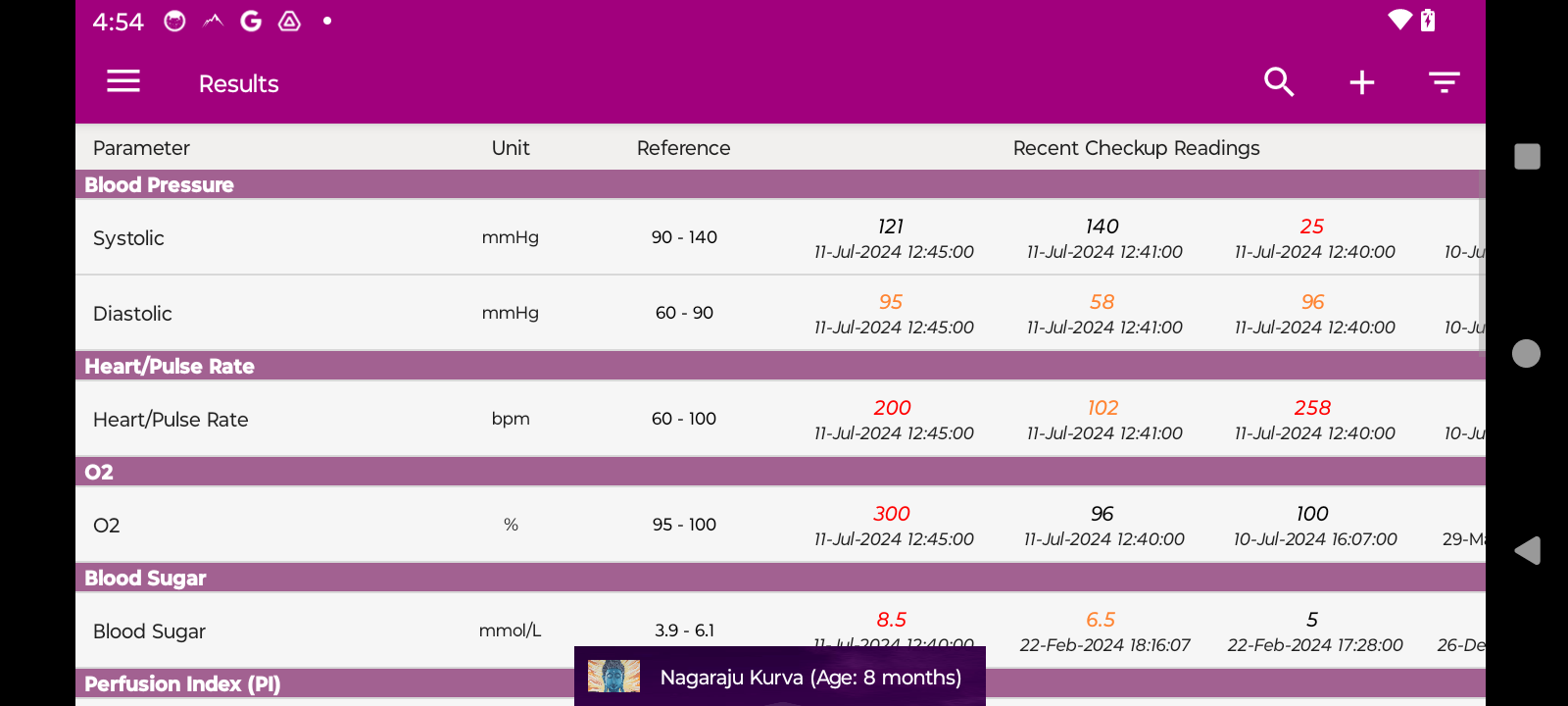Tap the Google G notification icon
This screenshot has height=706, width=1568.
[251, 21]
